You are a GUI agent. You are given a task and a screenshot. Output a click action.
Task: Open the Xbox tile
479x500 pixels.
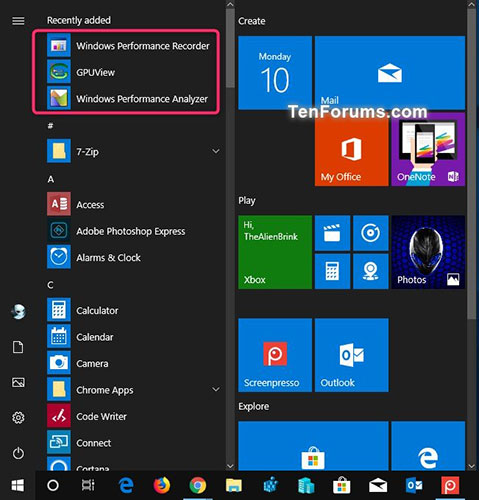275,252
